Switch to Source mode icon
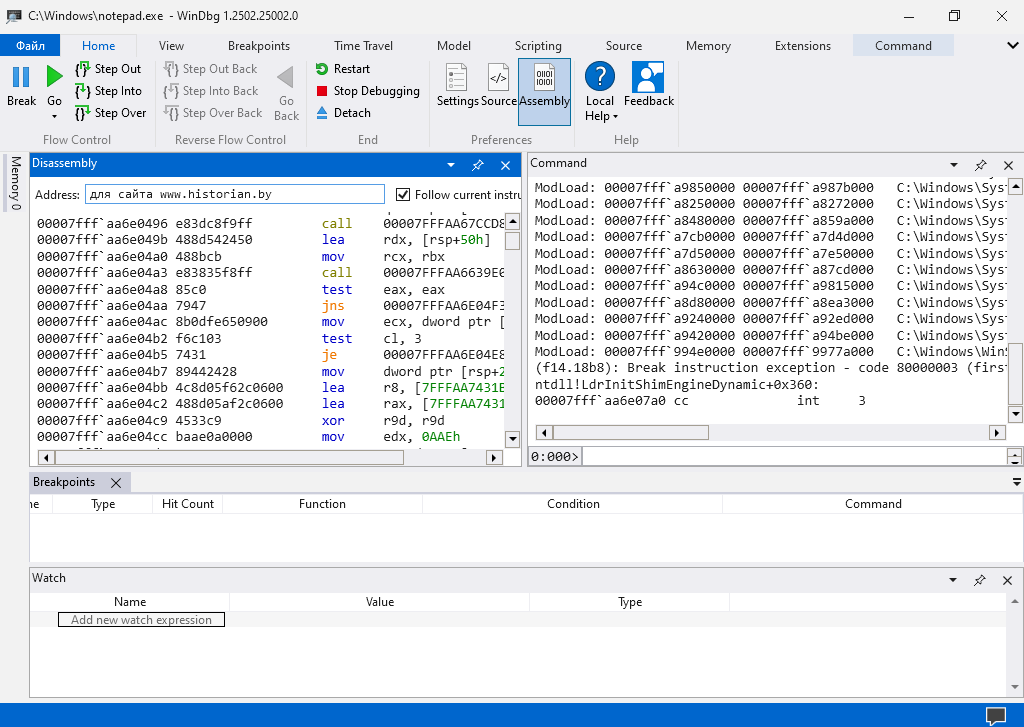The image size is (1024, 727). point(498,78)
